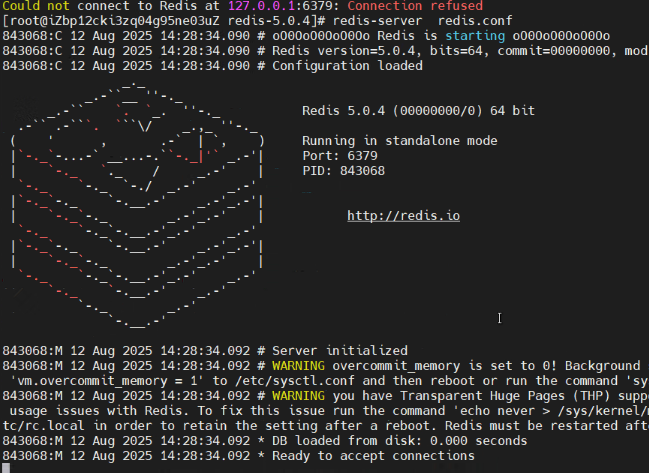Click the root@iZbp12cki3zq04g95ne03uZ prompt

coord(164,21)
